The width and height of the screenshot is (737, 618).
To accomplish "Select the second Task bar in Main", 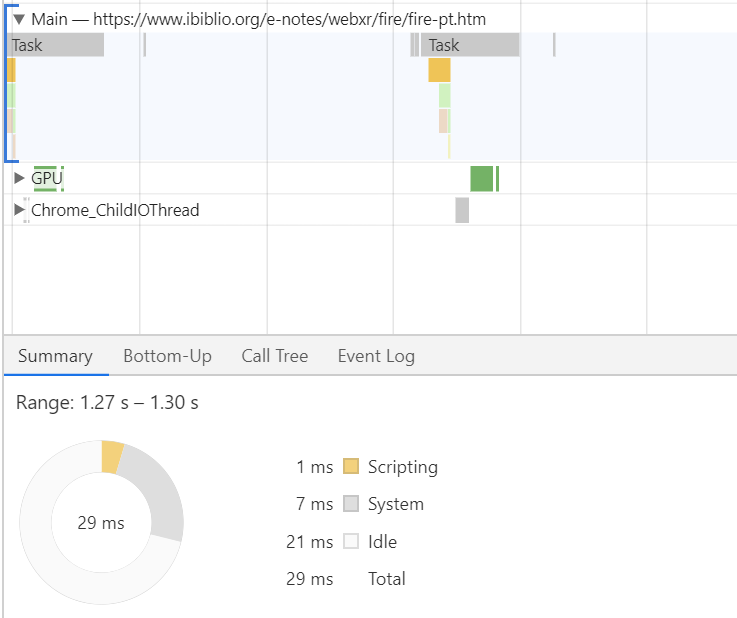I will click(x=470, y=45).
